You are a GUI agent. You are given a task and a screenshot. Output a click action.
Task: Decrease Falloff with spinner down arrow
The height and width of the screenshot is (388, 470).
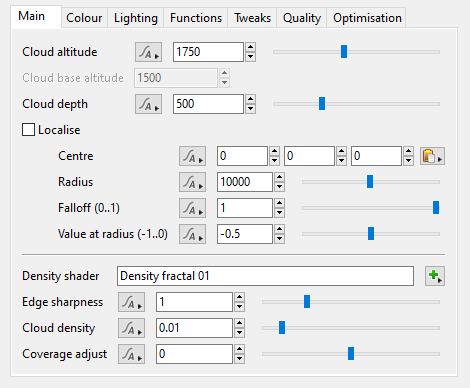point(280,213)
